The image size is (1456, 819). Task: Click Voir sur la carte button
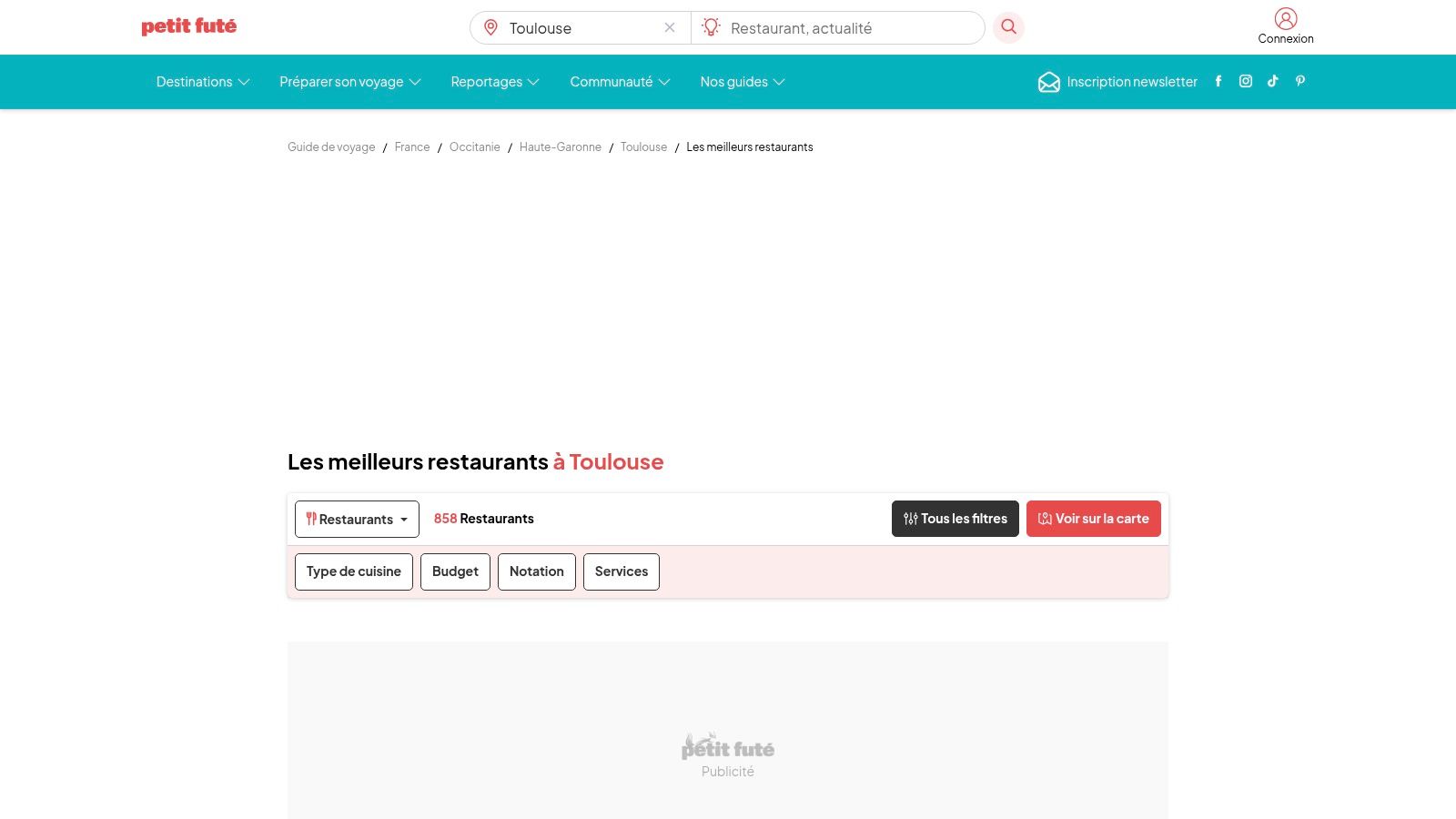pyautogui.click(x=1094, y=519)
